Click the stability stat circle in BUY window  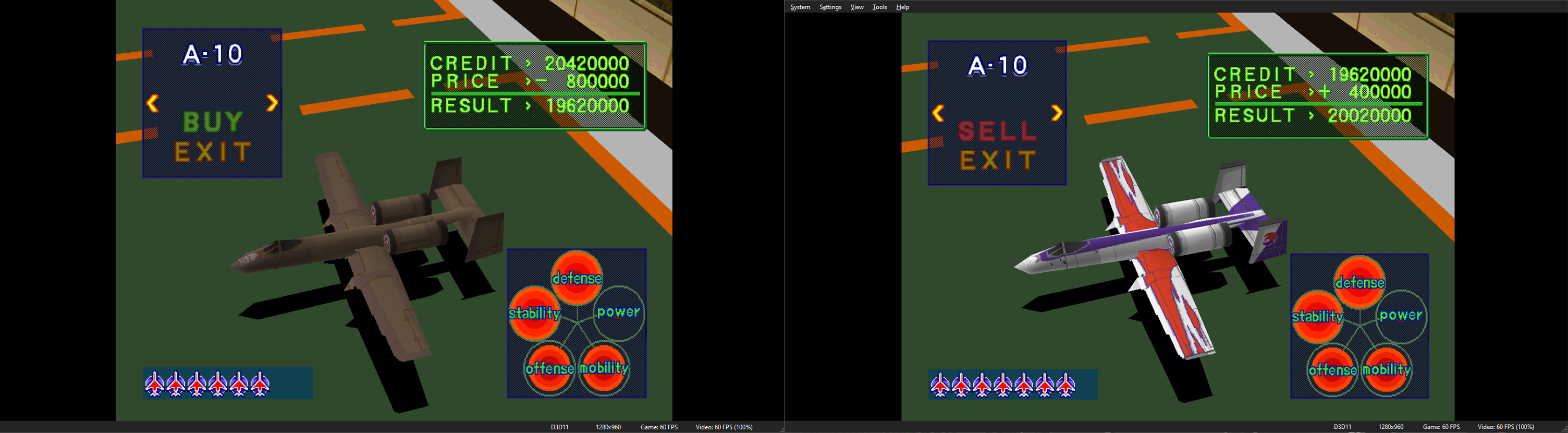534,313
